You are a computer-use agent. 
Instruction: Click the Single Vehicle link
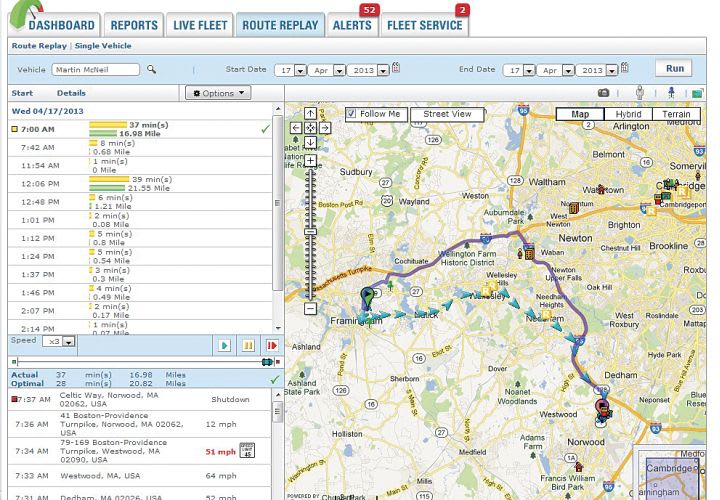click(103, 46)
